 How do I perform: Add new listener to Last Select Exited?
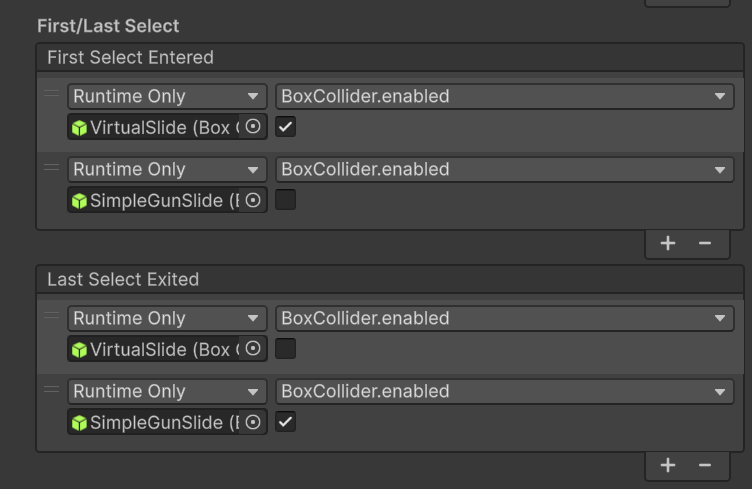(668, 465)
